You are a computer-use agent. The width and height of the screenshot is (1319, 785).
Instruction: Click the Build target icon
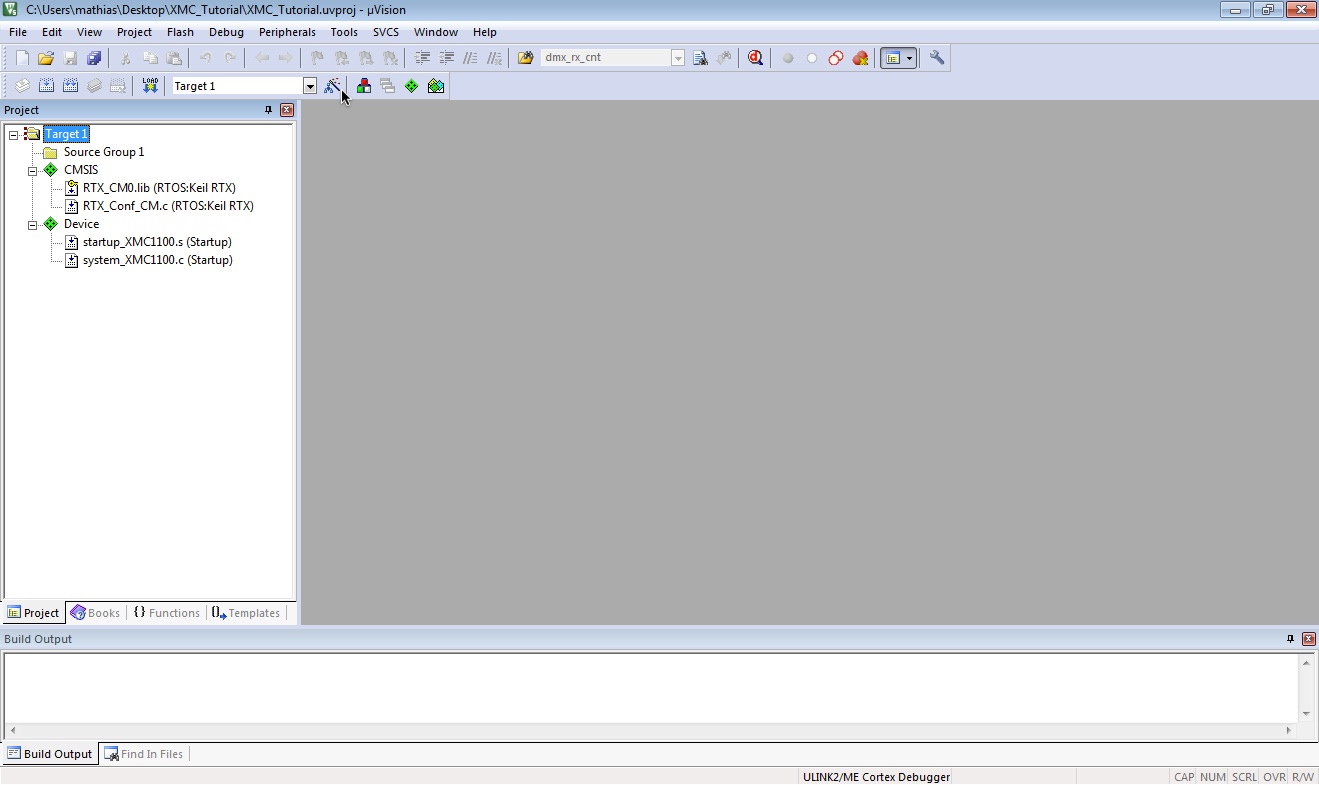click(46, 86)
